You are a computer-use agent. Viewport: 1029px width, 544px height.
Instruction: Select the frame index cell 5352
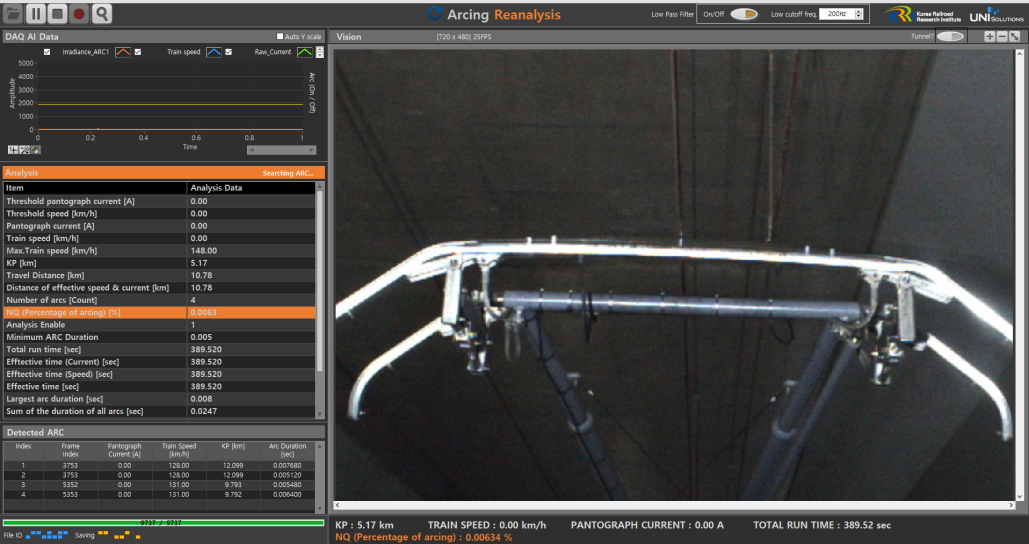click(70, 485)
